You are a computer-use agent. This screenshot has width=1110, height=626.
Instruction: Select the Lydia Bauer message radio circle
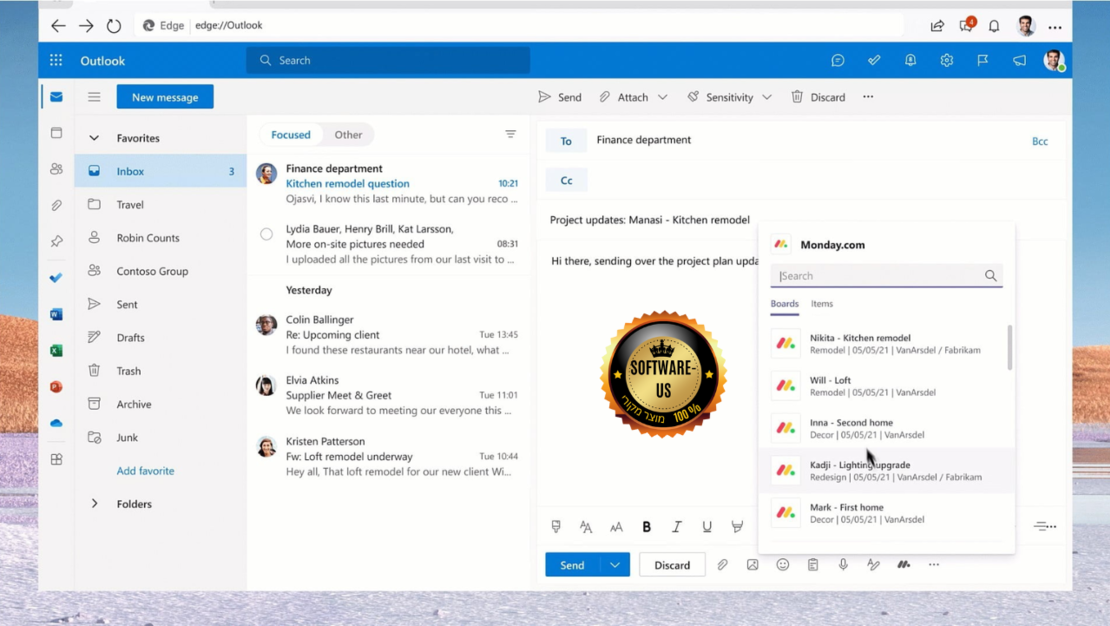(x=266, y=234)
